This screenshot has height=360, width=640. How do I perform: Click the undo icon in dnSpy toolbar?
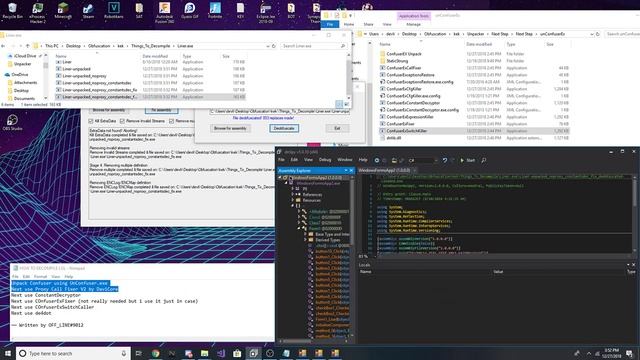coord(444,160)
